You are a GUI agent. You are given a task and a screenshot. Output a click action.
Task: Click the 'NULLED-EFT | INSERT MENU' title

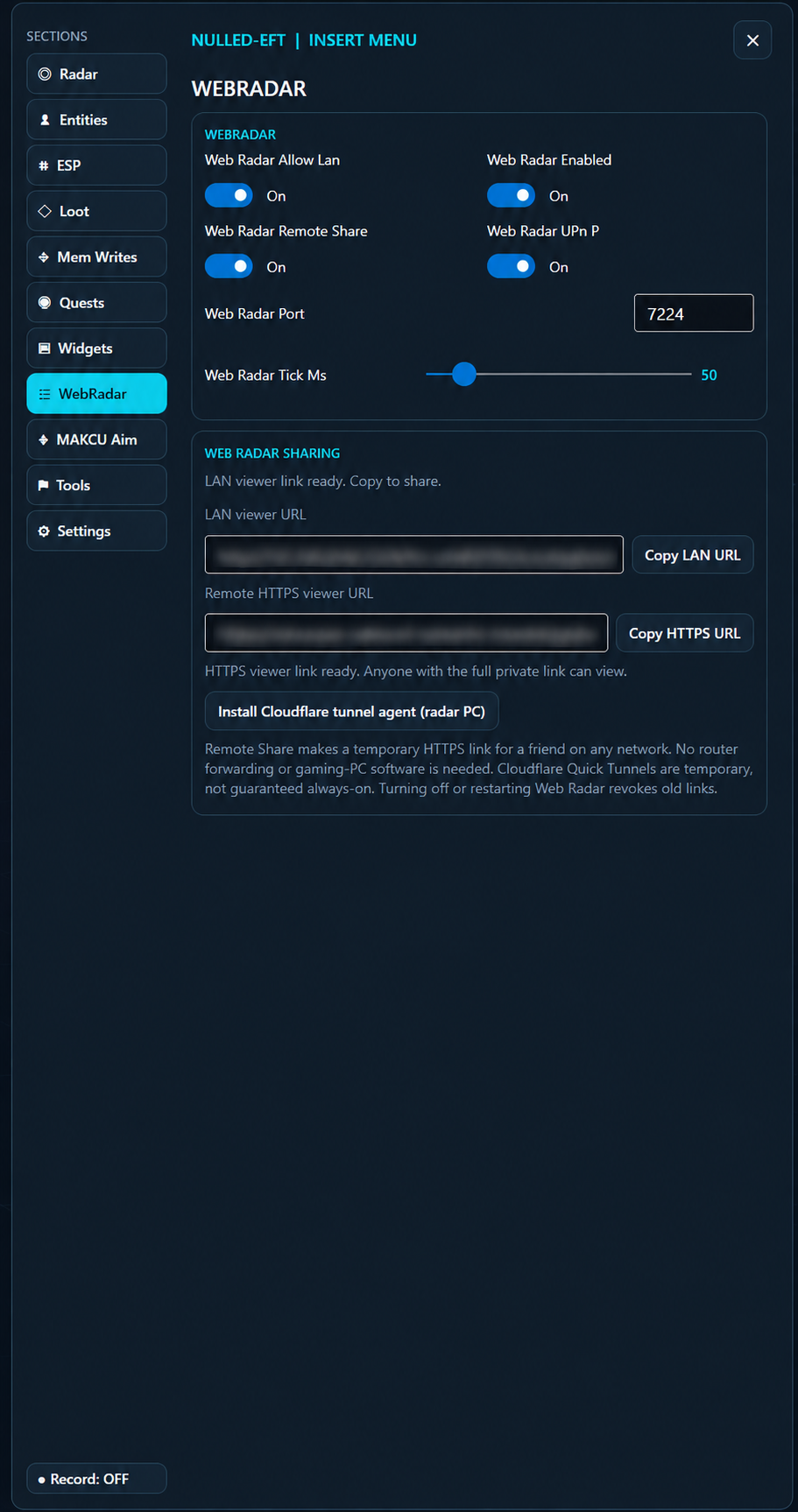304,40
